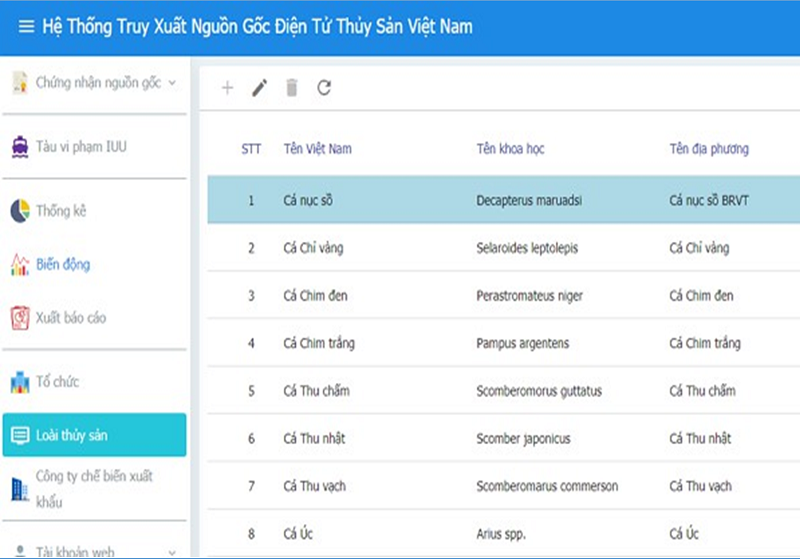Select Loài thủy sản menu item
The height and width of the screenshot is (559, 800).
point(95,435)
